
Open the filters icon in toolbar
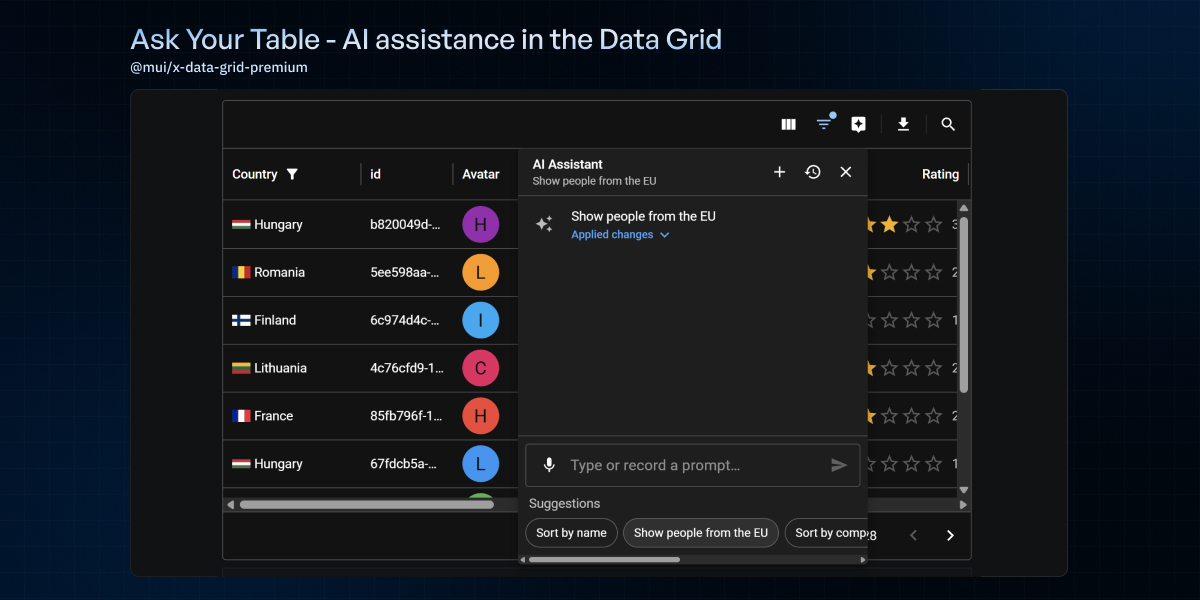click(x=823, y=125)
